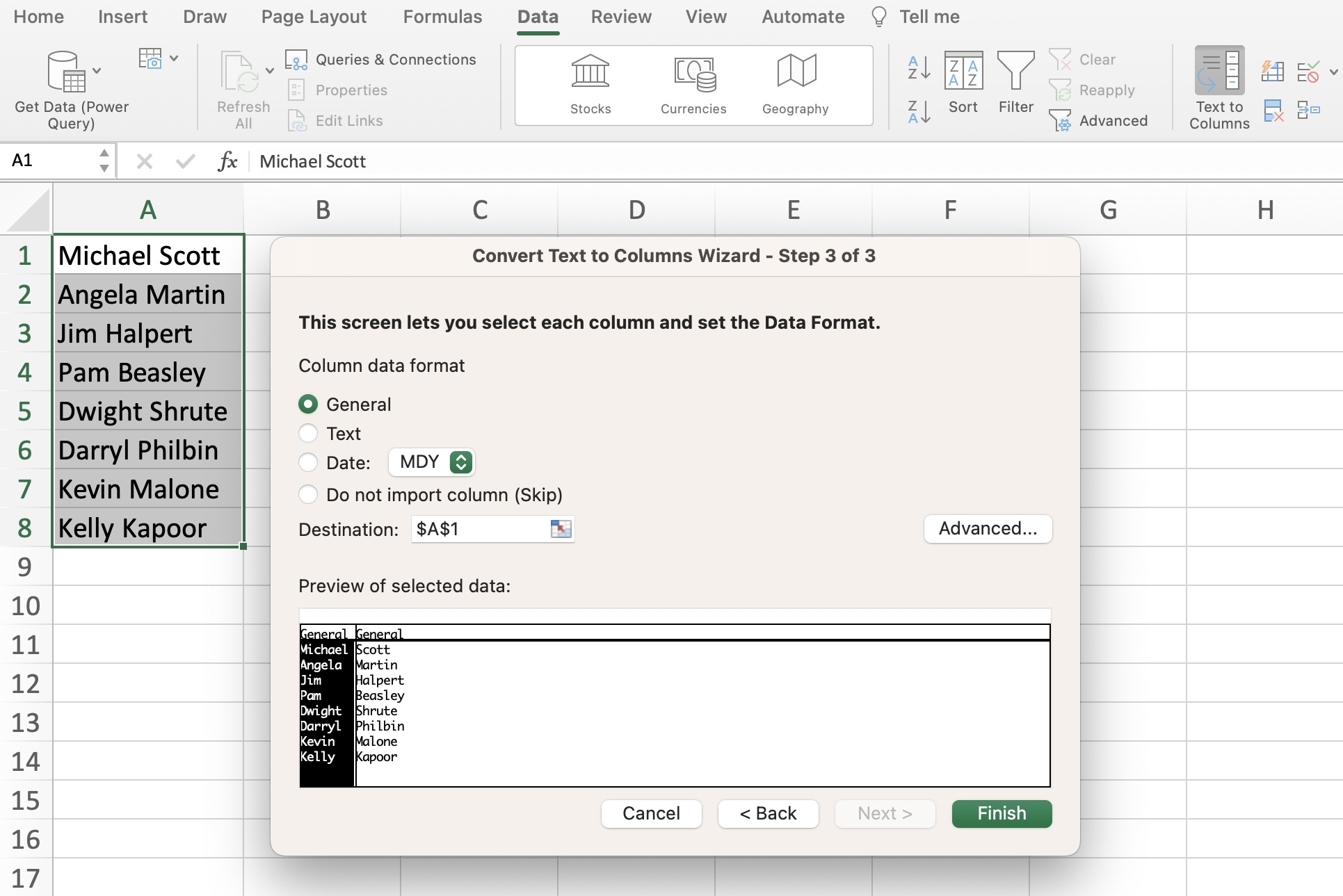This screenshot has height=896, width=1343.
Task: Click cell containing Angela Martin
Action: pyautogui.click(x=148, y=294)
